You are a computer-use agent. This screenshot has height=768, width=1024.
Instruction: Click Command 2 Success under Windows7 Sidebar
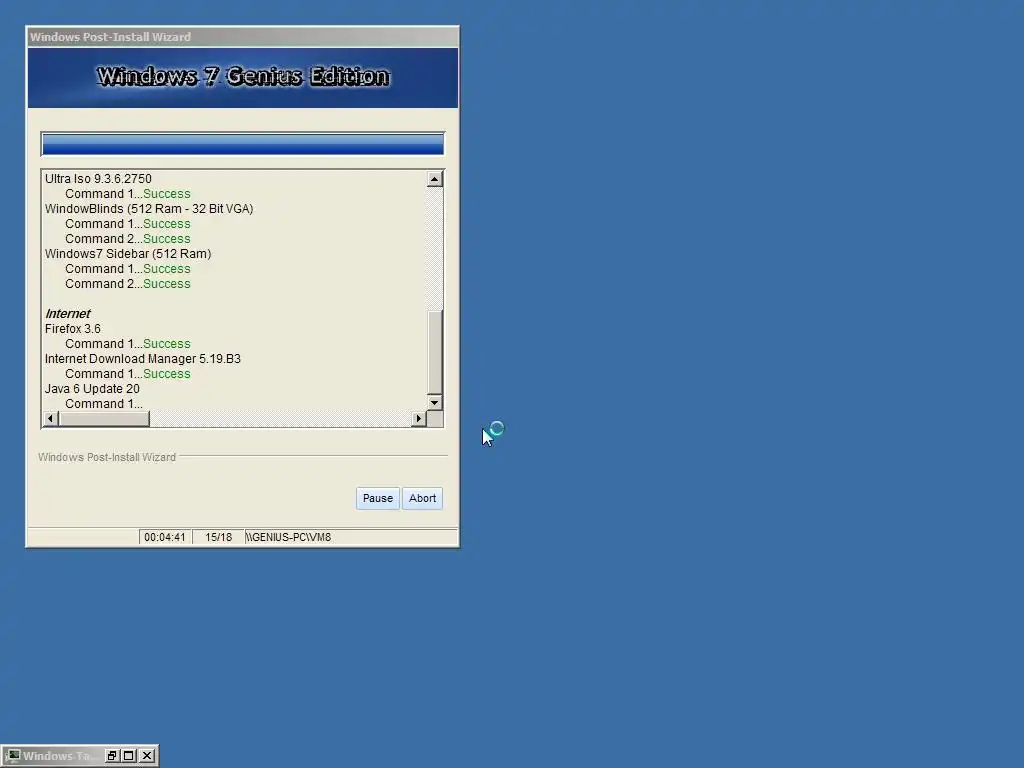tap(128, 284)
